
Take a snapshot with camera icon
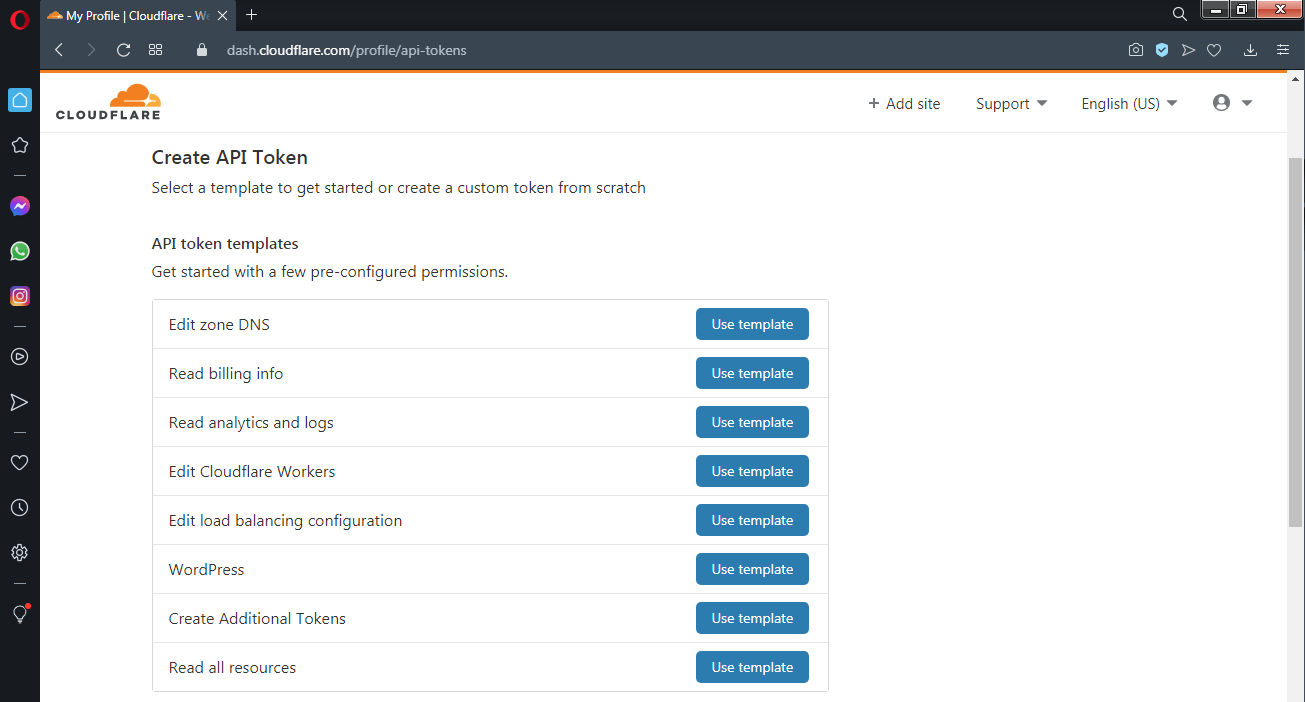(x=1136, y=50)
